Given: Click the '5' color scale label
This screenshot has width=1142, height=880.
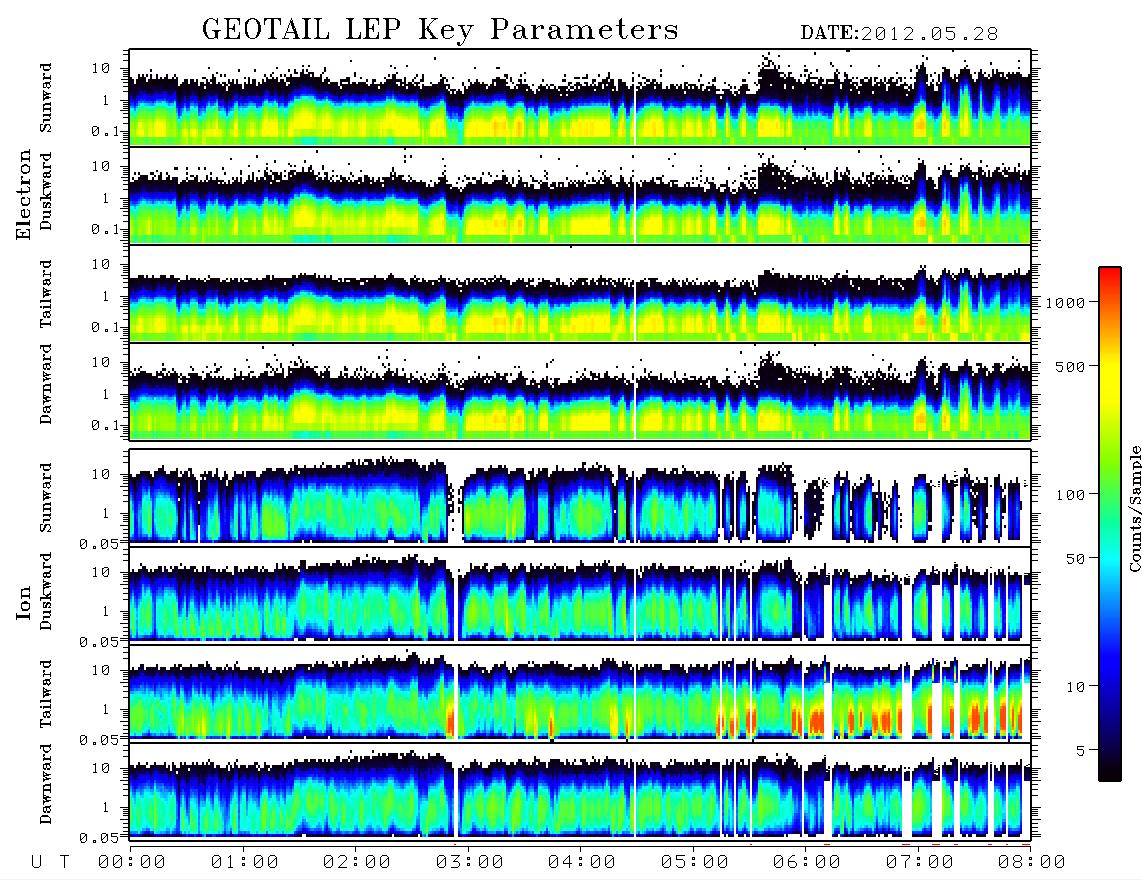Looking at the screenshot, I should pos(1081,751).
